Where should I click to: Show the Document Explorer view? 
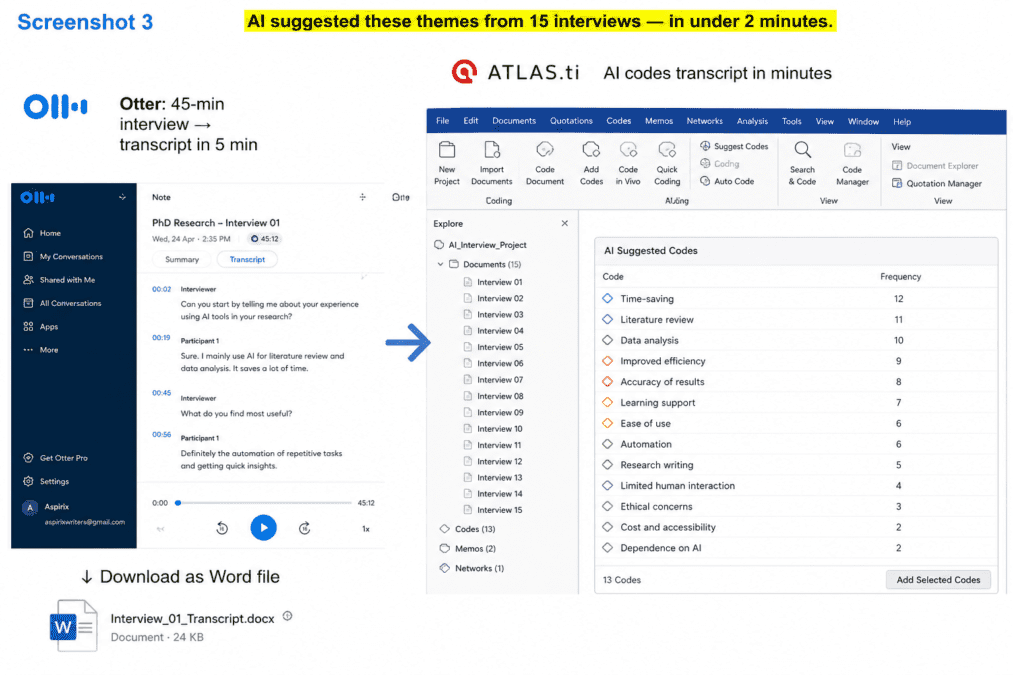(935, 165)
